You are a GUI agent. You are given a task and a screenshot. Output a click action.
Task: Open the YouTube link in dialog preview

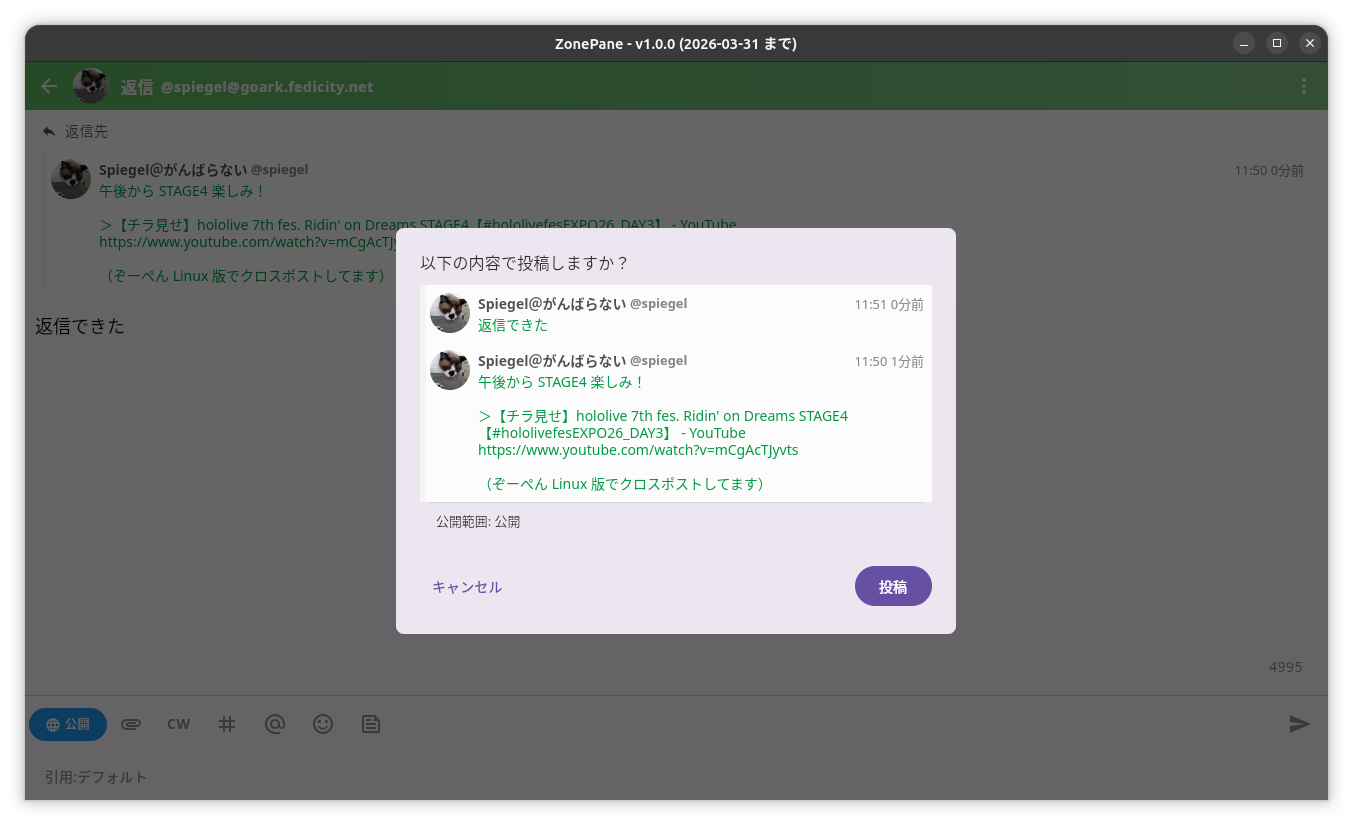(638, 450)
